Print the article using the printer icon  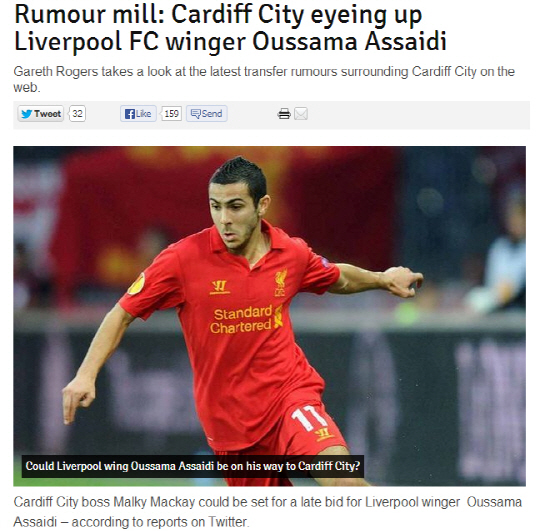(x=284, y=114)
